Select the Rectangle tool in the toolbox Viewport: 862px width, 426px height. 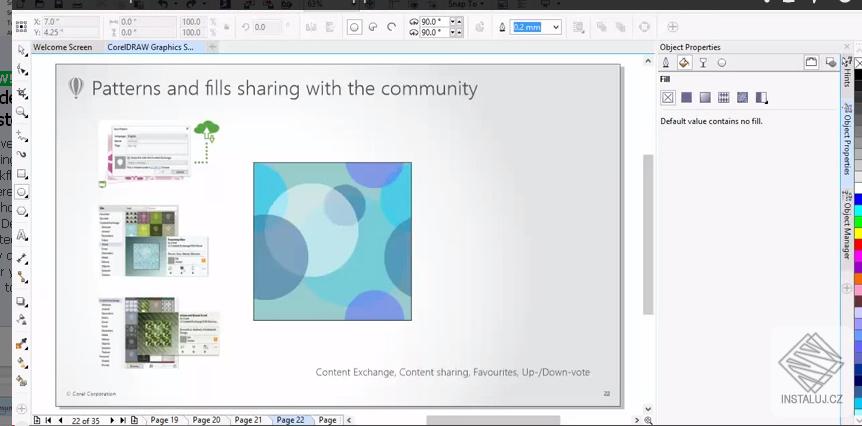(x=21, y=174)
